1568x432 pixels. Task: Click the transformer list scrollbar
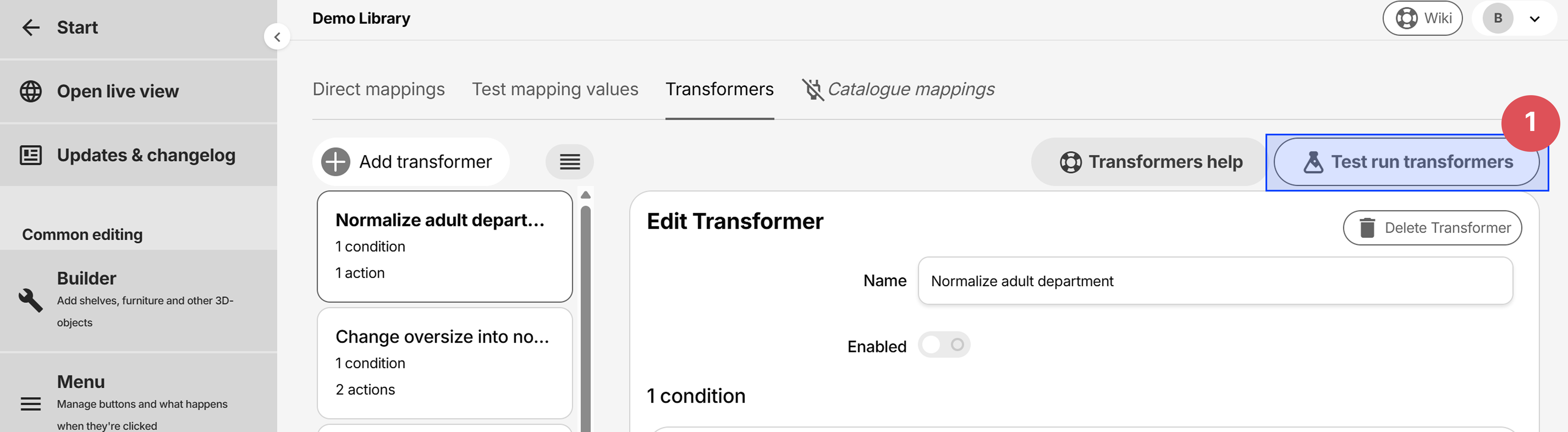[x=585, y=305]
